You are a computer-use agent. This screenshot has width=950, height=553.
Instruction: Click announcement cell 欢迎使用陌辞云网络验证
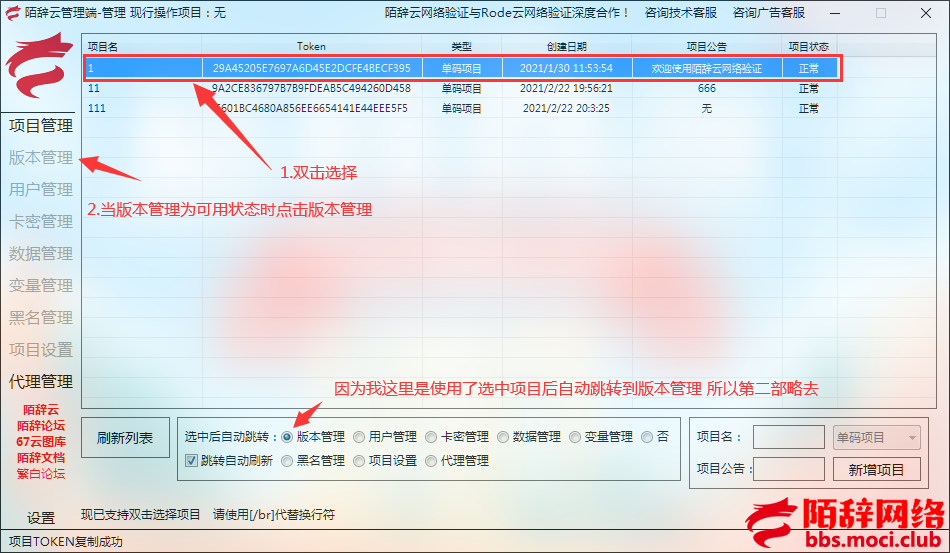[x=706, y=68]
